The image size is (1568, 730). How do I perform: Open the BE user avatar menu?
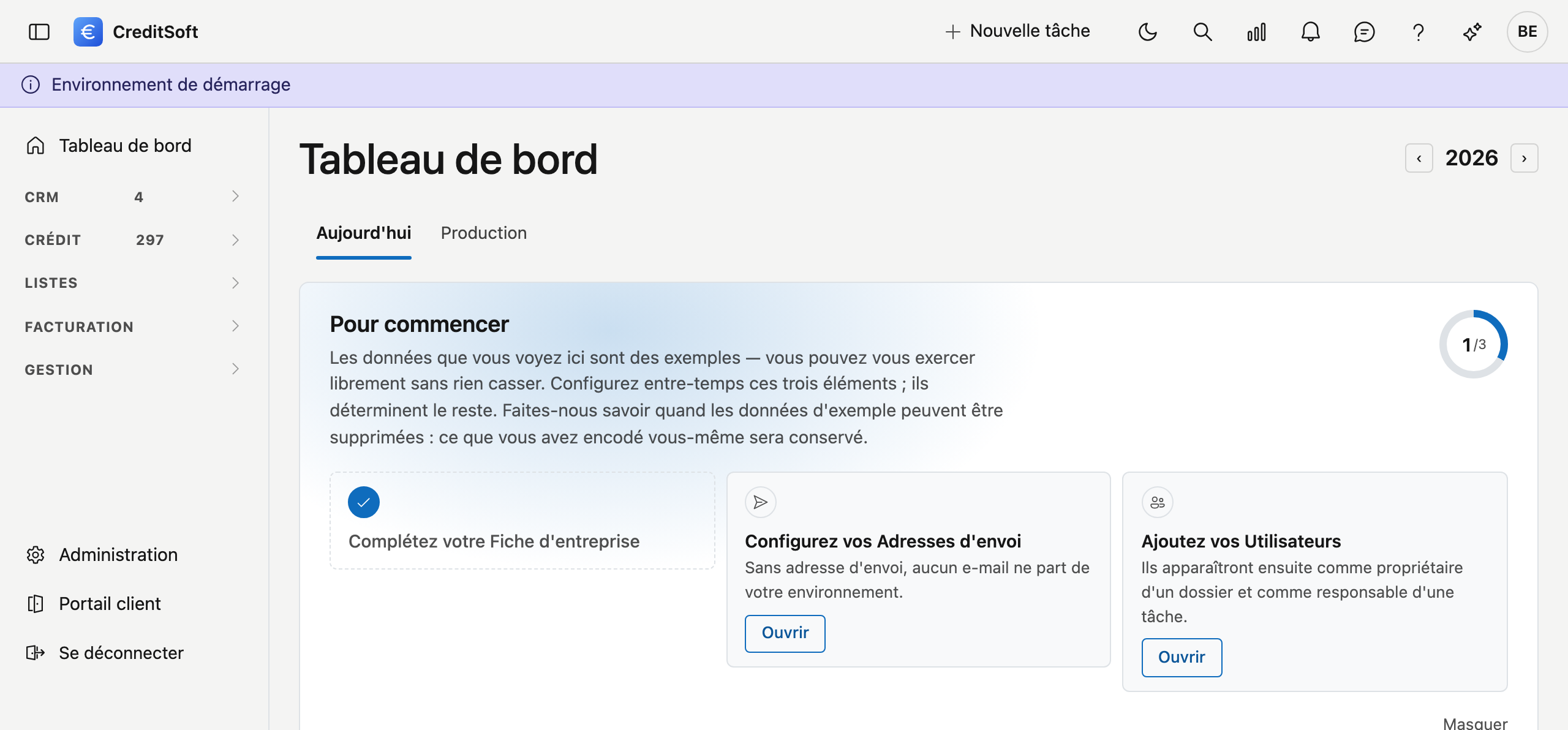[x=1527, y=32]
